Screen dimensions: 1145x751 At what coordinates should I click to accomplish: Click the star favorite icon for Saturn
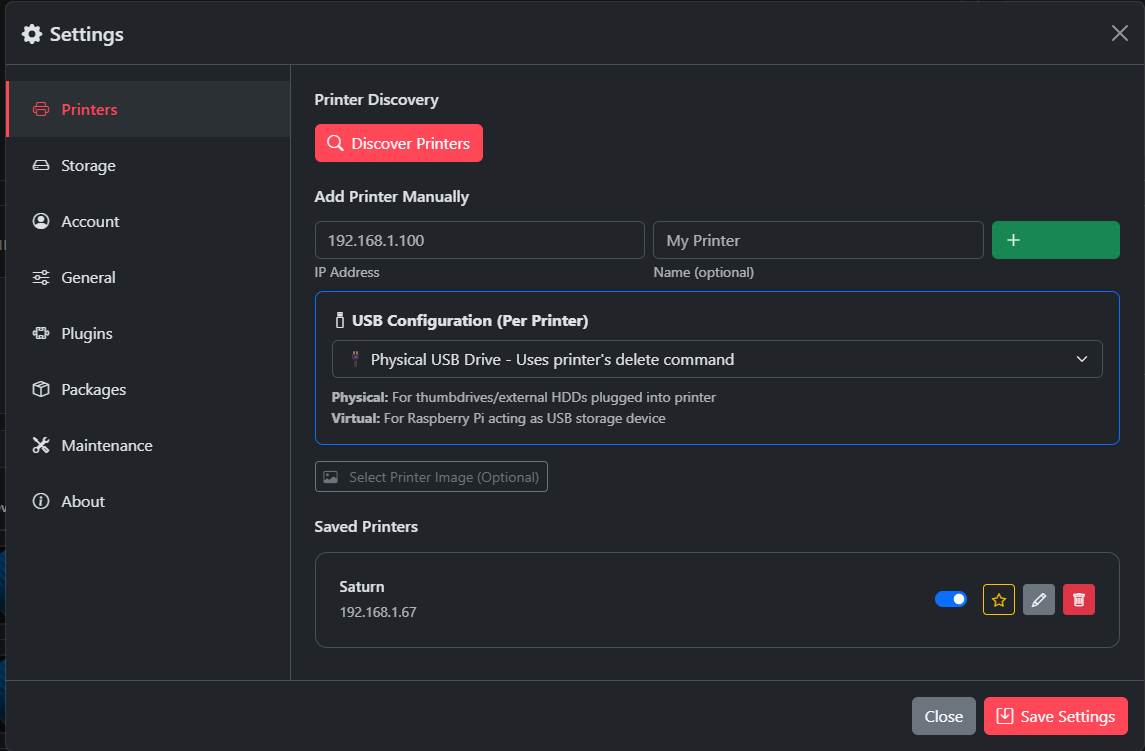point(999,600)
